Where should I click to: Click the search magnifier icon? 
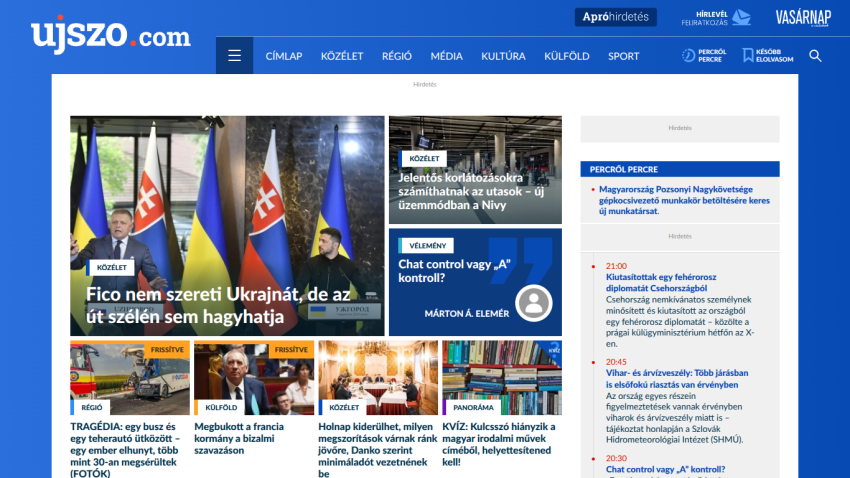pyautogui.click(x=815, y=56)
